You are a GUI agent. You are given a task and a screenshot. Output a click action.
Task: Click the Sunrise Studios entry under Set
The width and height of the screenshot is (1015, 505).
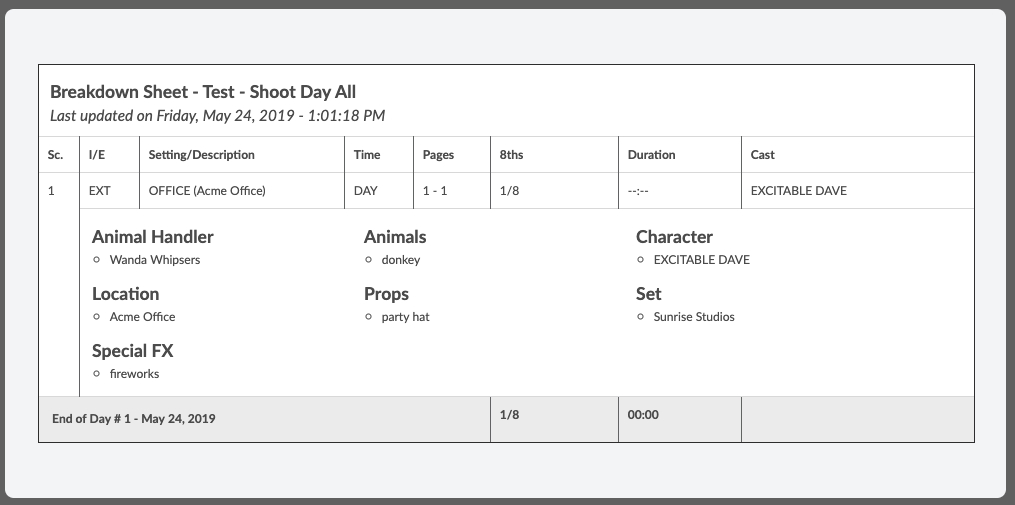tap(693, 317)
